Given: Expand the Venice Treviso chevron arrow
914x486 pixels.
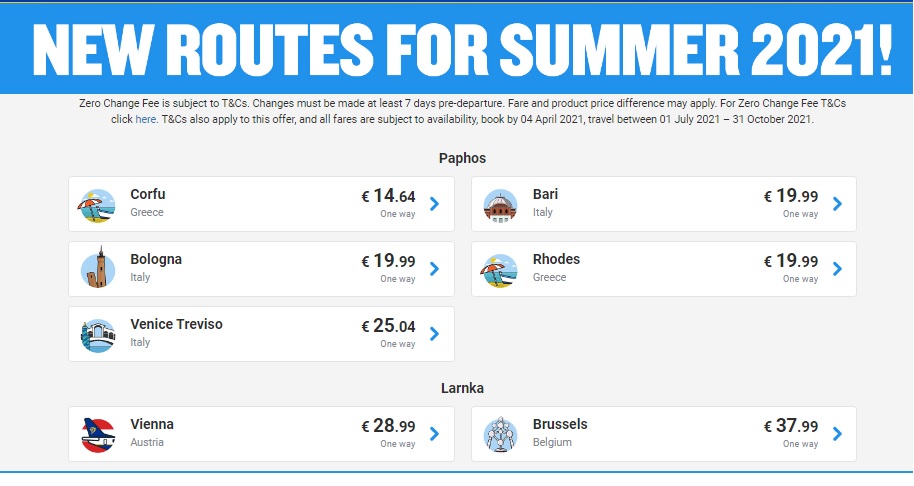Looking at the screenshot, I should click(434, 334).
